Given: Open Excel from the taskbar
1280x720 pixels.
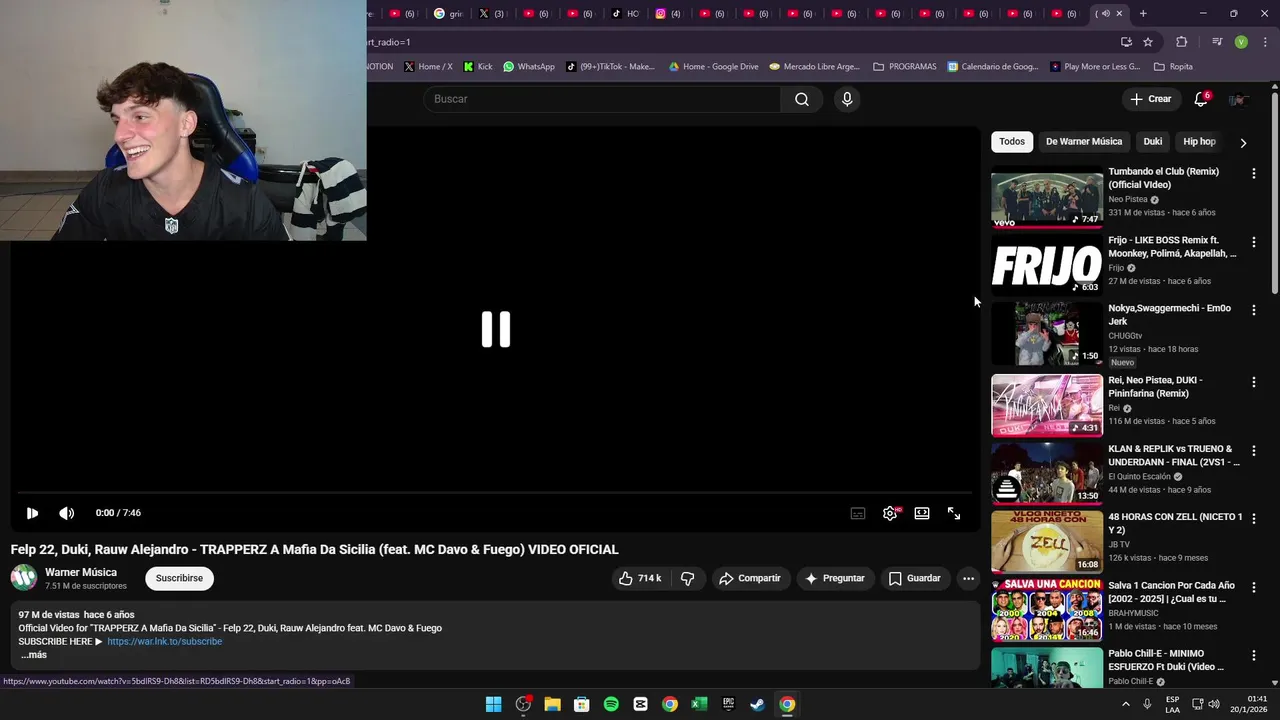Looking at the screenshot, I should pos(699,704).
